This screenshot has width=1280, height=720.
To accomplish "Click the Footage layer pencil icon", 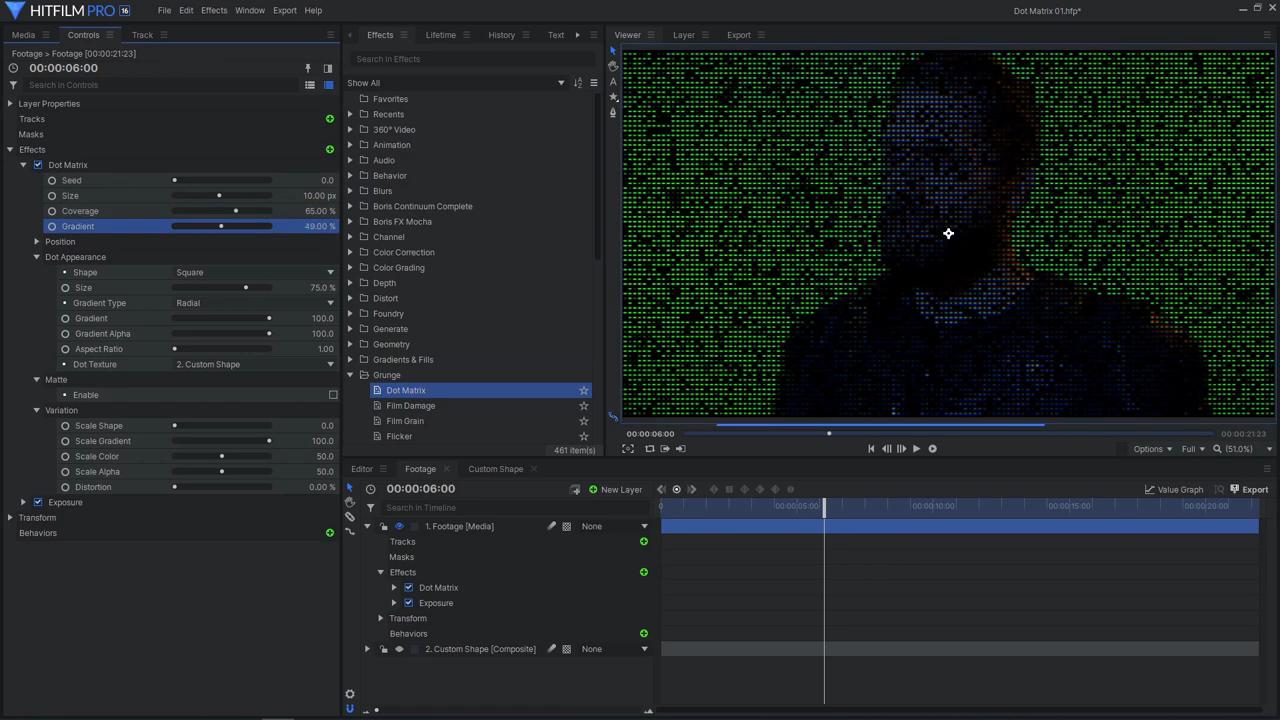I will point(551,527).
